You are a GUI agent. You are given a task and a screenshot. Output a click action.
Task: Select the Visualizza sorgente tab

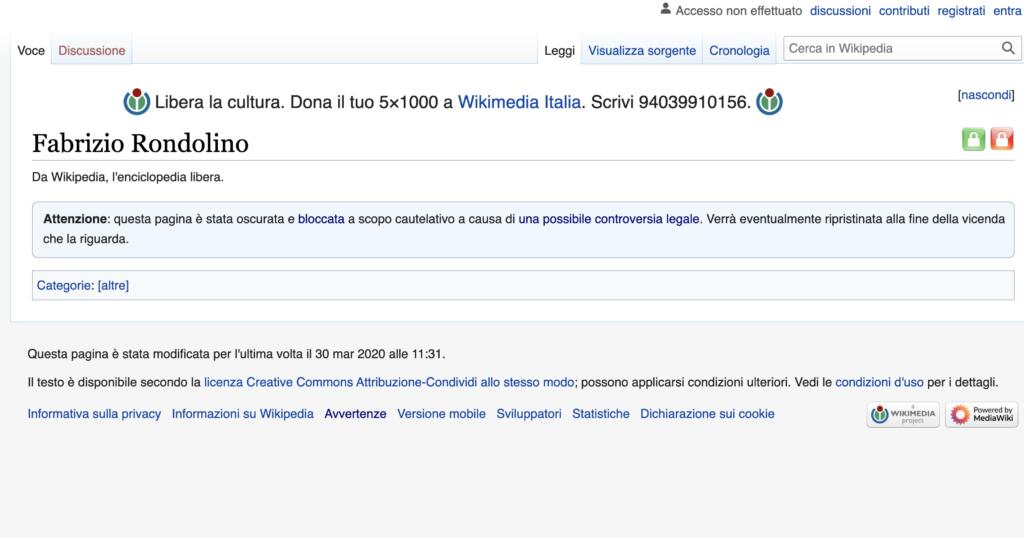[x=642, y=50]
